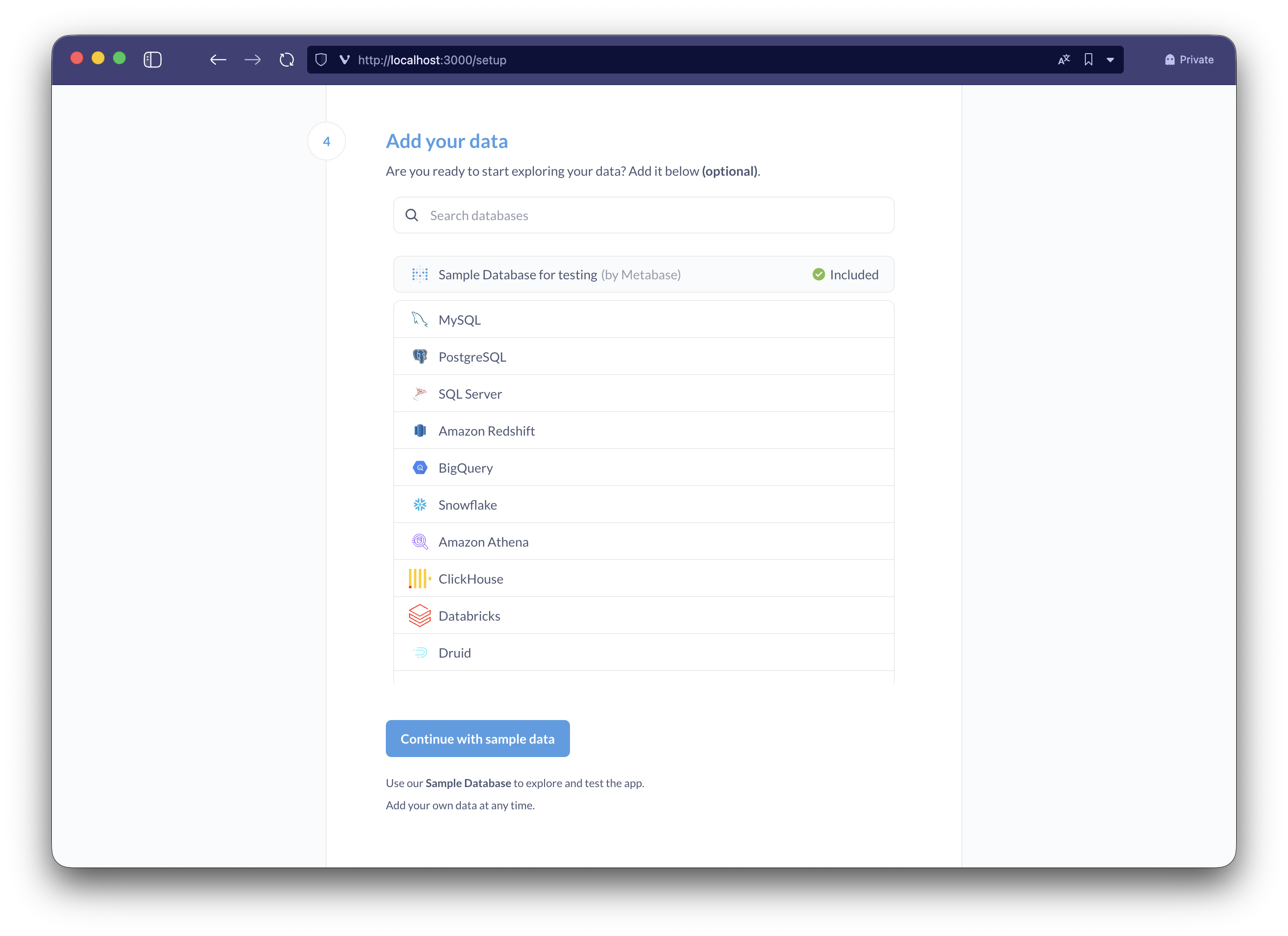Click the green Included checkmark

point(818,275)
